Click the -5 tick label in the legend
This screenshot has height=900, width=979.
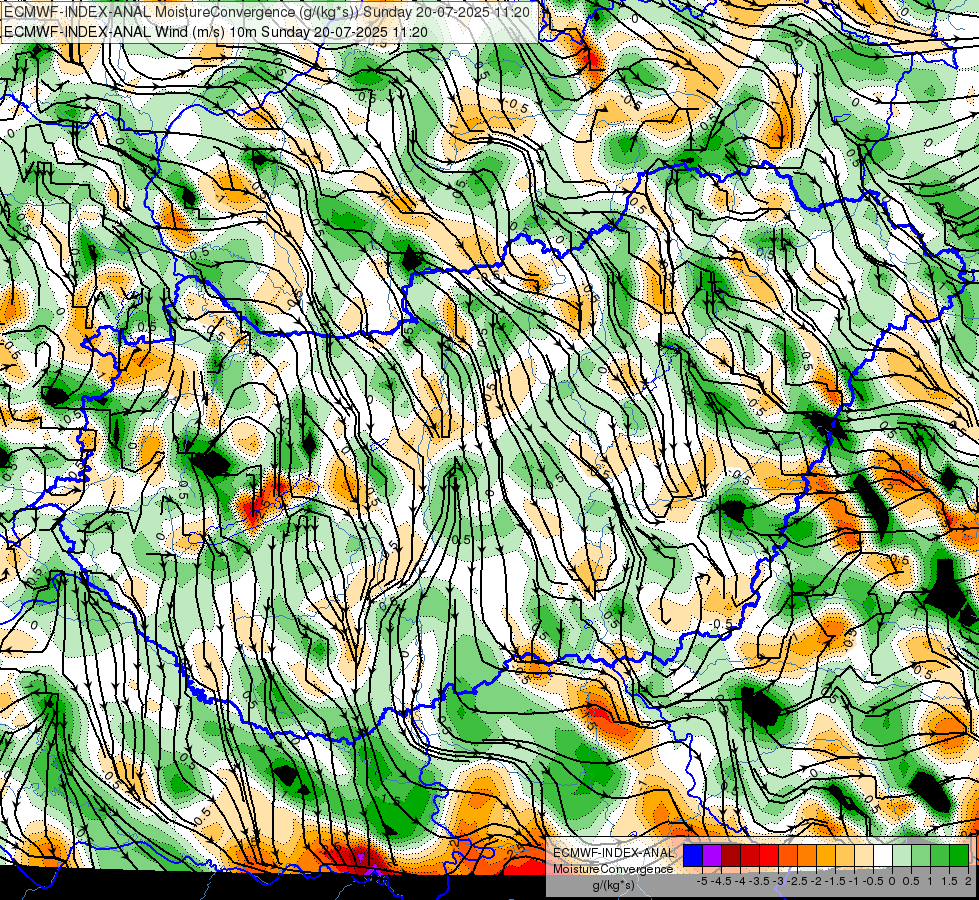point(702,881)
